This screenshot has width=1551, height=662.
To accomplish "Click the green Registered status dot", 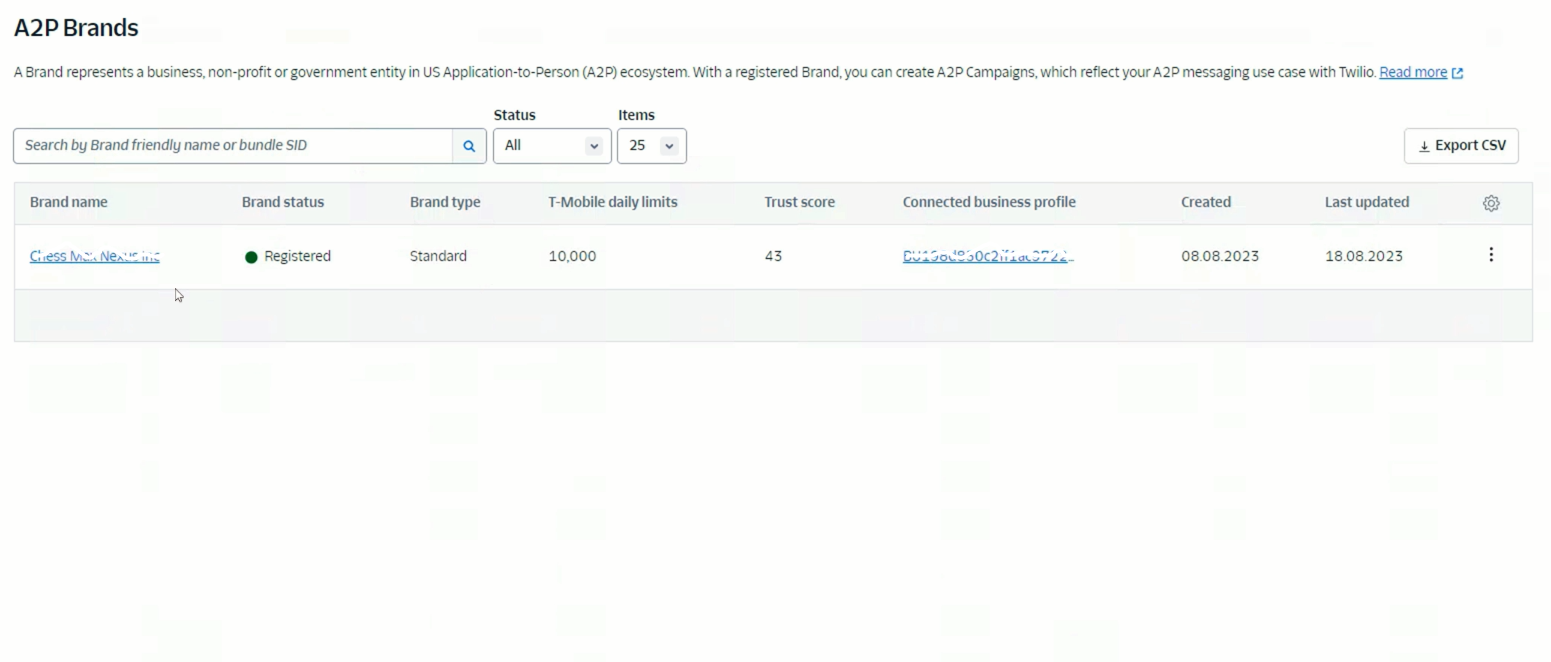I will point(251,257).
